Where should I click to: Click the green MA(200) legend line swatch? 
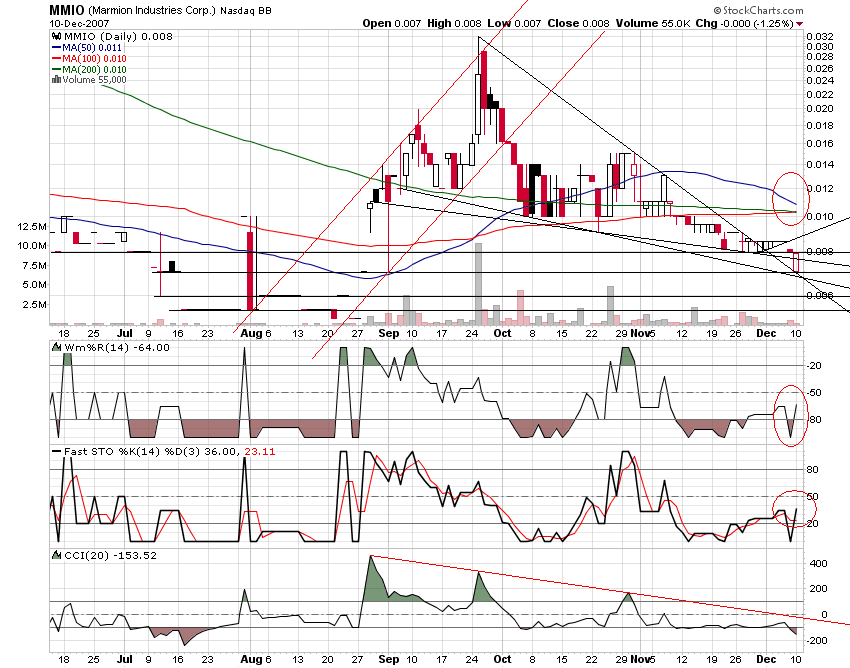point(56,69)
